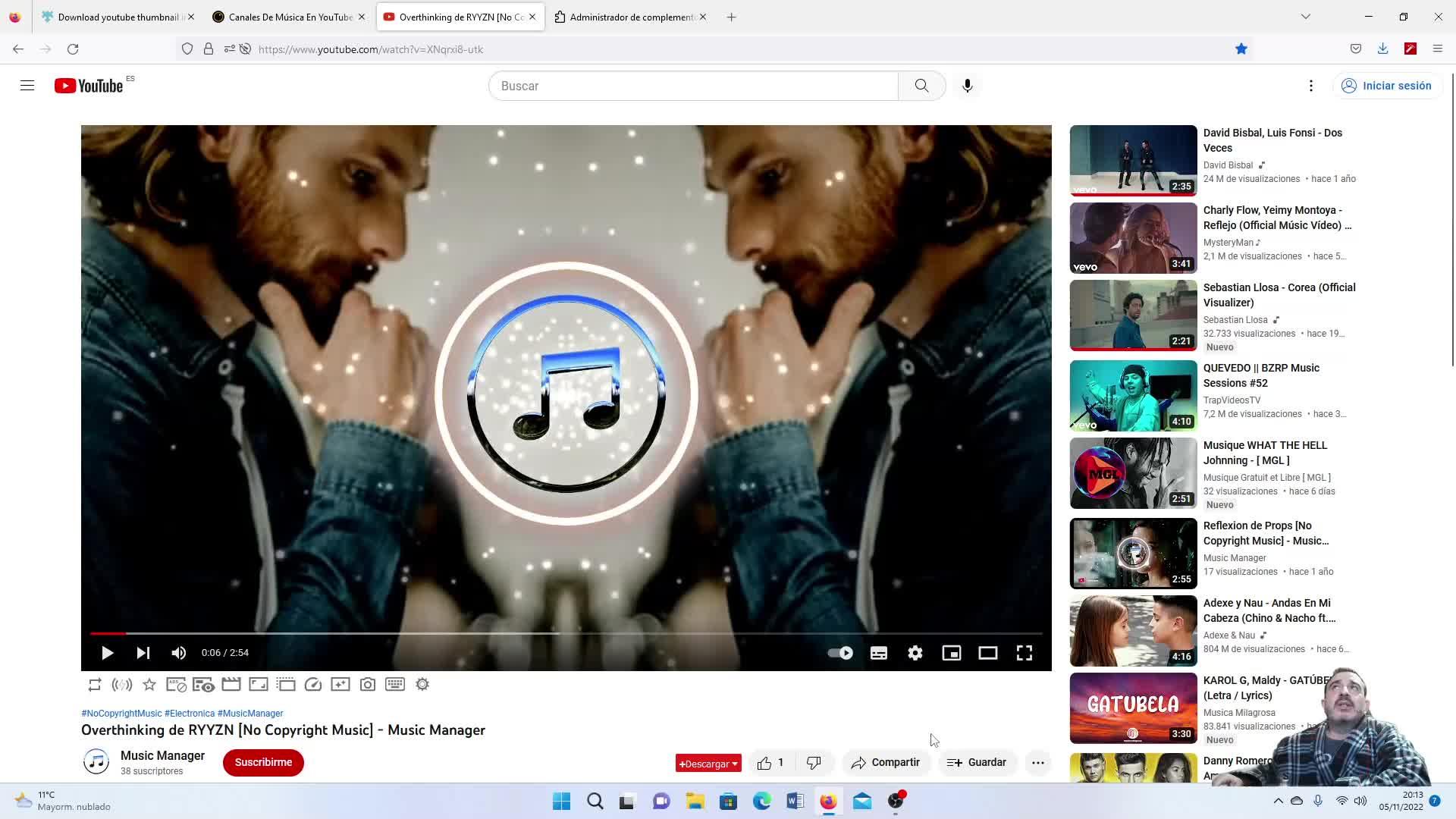The height and width of the screenshot is (819, 1456).
Task: Mute the video volume
Action: 179,653
